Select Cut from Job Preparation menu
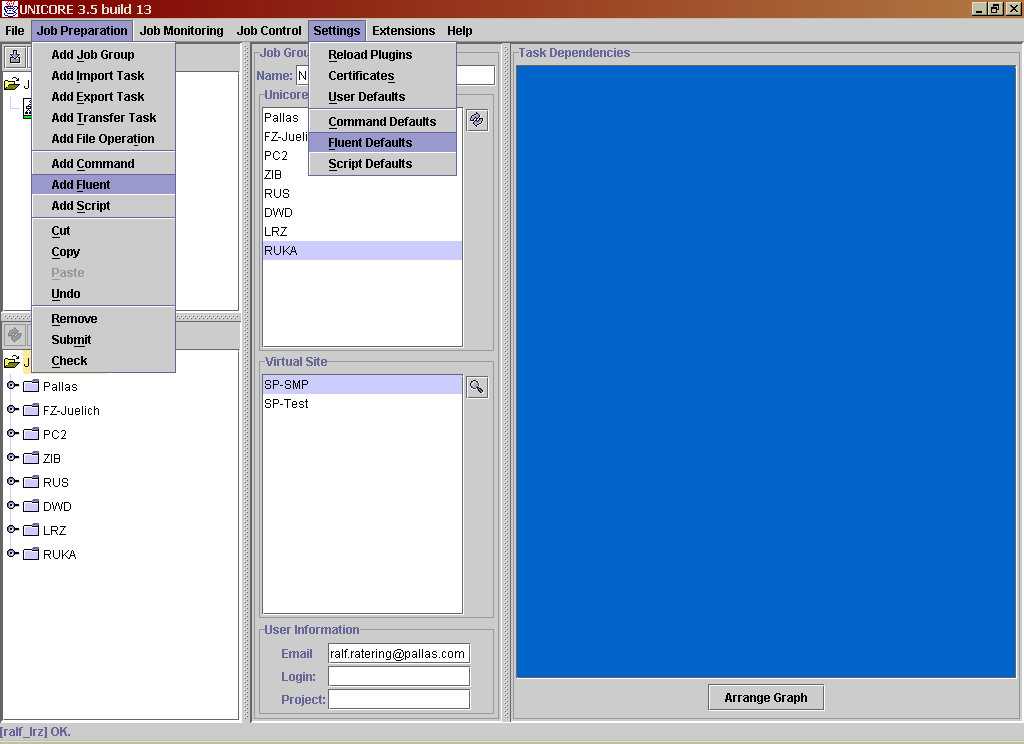The image size is (1024, 744). pyautogui.click(x=104, y=231)
